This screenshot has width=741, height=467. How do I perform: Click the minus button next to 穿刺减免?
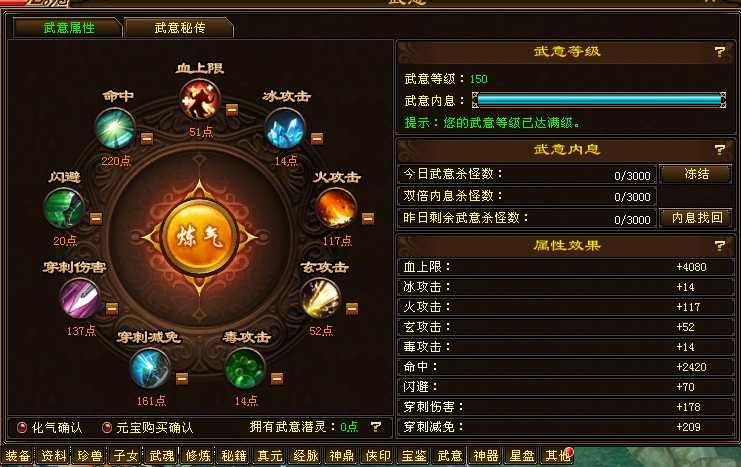pyautogui.click(x=182, y=378)
